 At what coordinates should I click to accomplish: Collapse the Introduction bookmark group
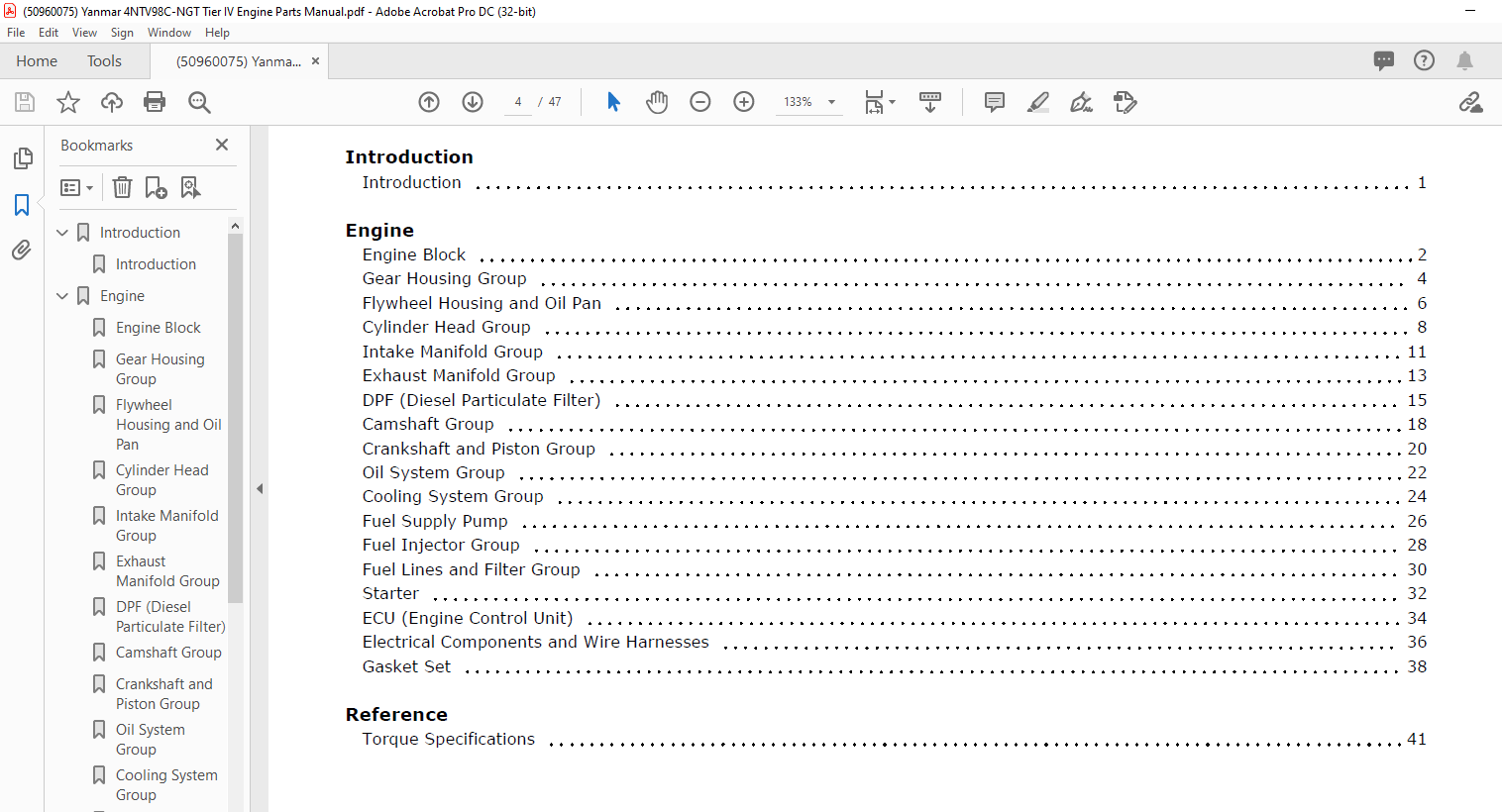(62, 233)
